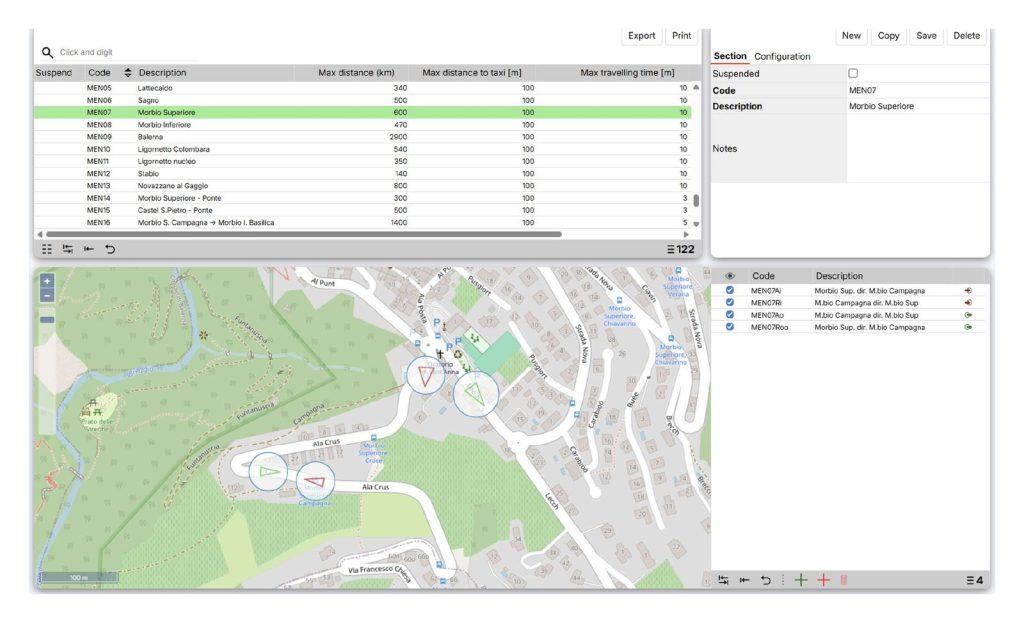The image size is (1024, 623).
Task: Uncheck visibility for MEN07Ao
Action: pyautogui.click(x=729, y=315)
